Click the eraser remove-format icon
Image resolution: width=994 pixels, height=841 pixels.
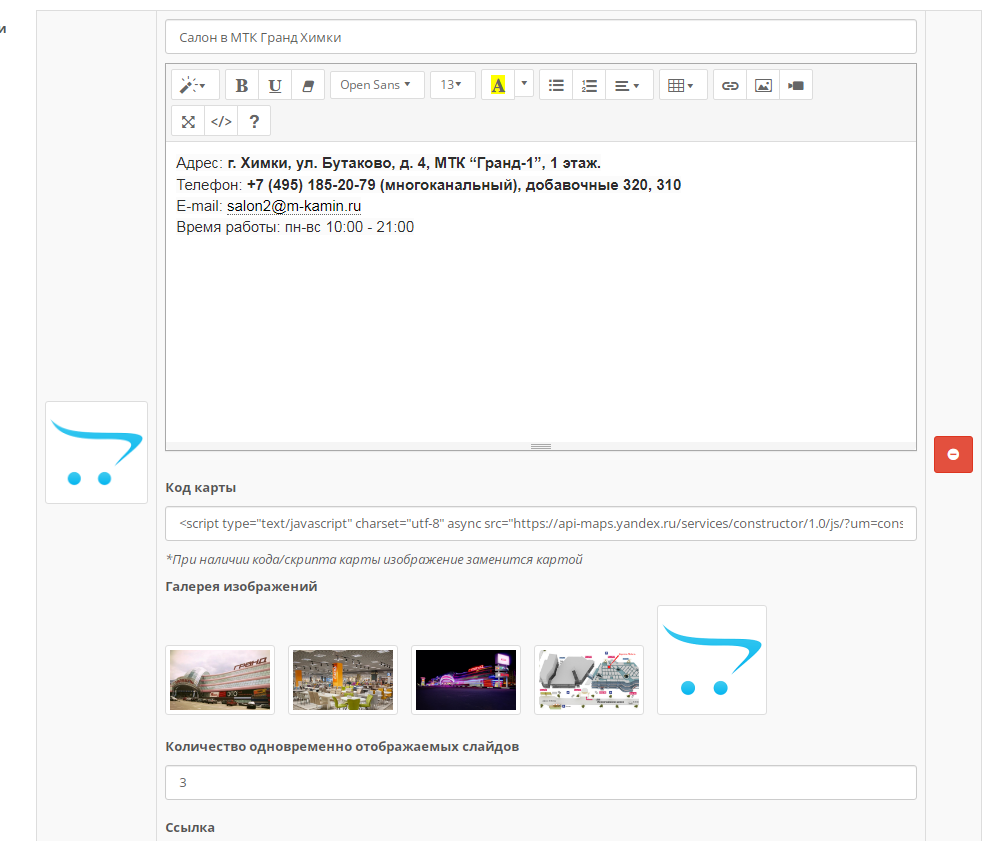[308, 86]
